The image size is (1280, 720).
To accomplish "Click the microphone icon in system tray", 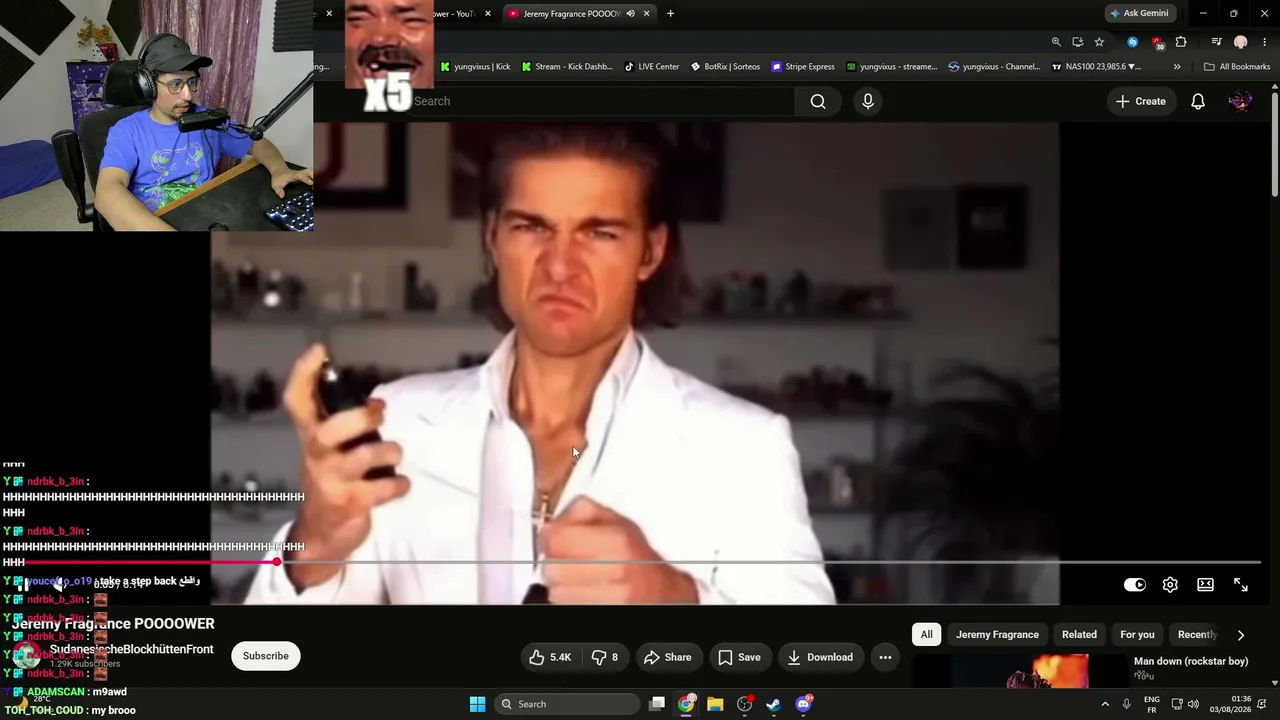I will coord(1126,704).
